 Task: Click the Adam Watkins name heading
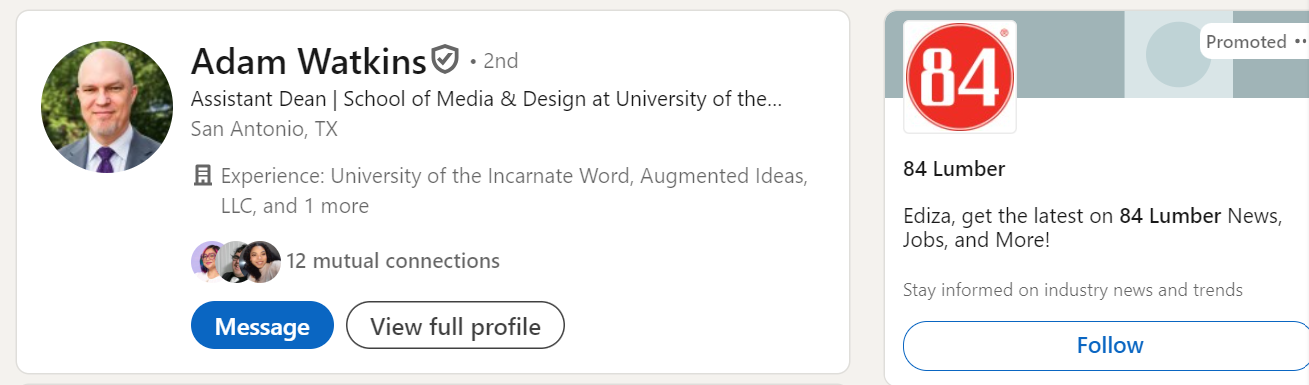308,62
